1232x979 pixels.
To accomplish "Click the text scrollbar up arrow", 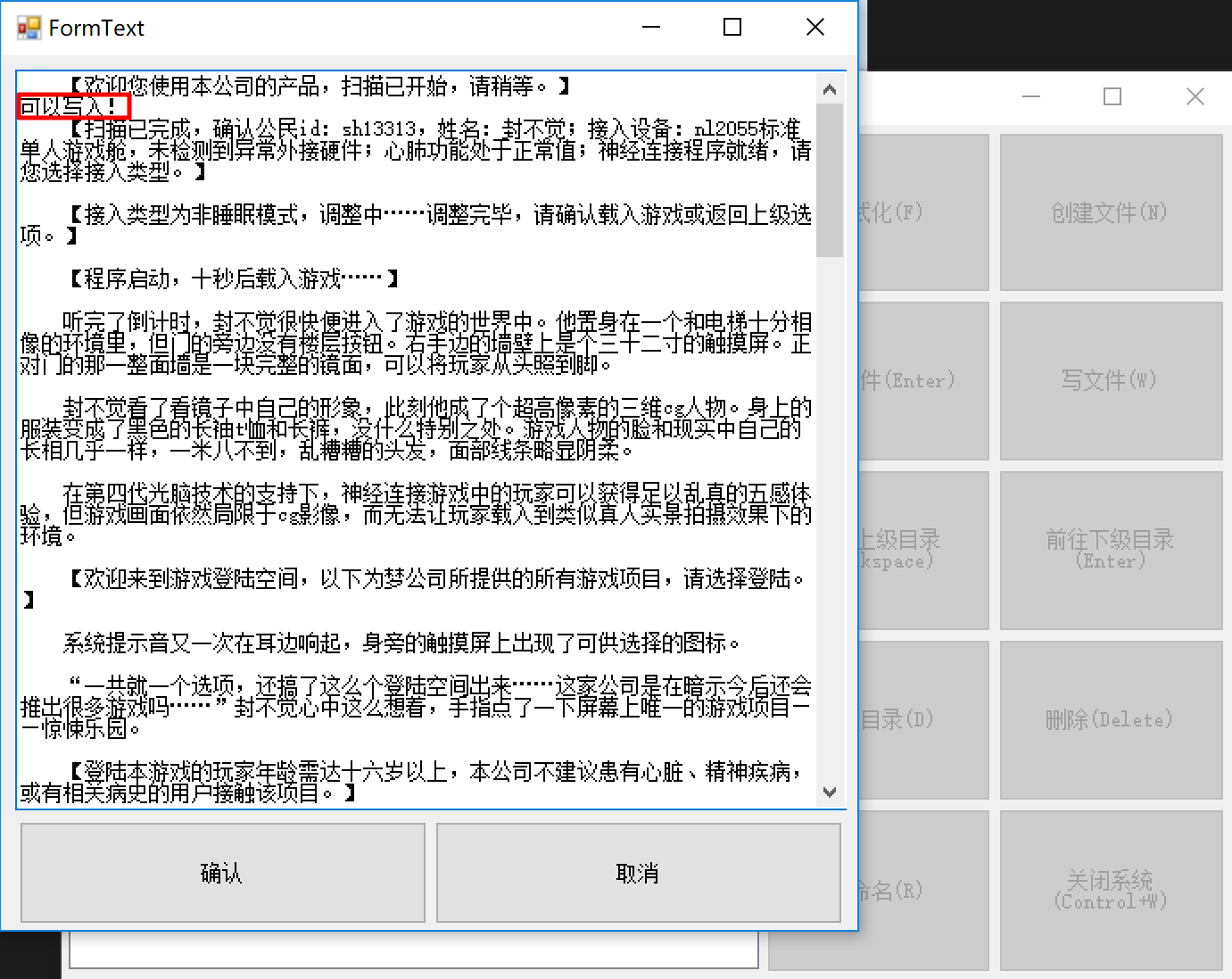I will (830, 88).
